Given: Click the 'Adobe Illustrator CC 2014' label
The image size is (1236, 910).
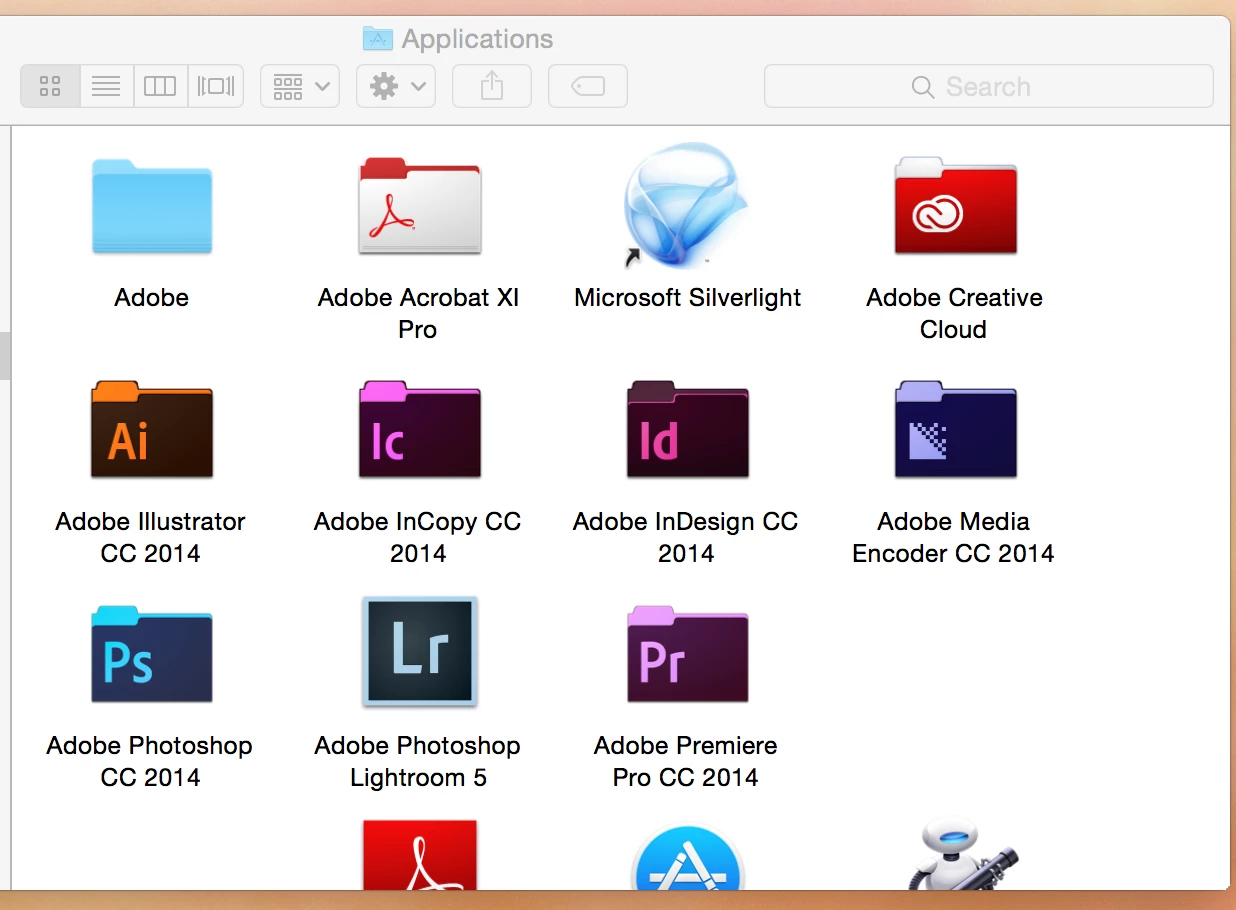Looking at the screenshot, I should 151,537.
